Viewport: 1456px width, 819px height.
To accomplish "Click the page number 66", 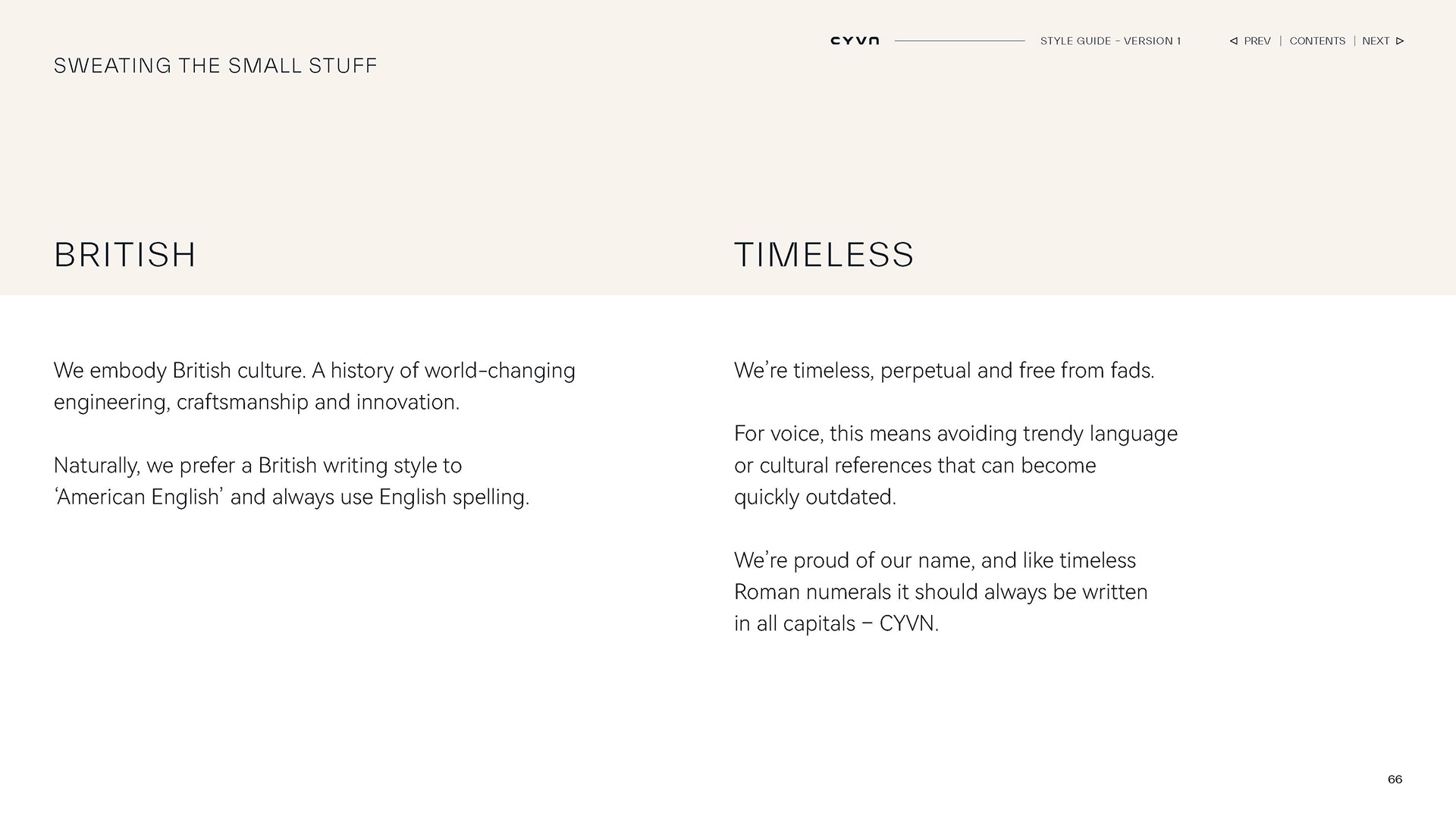I will click(x=1395, y=780).
